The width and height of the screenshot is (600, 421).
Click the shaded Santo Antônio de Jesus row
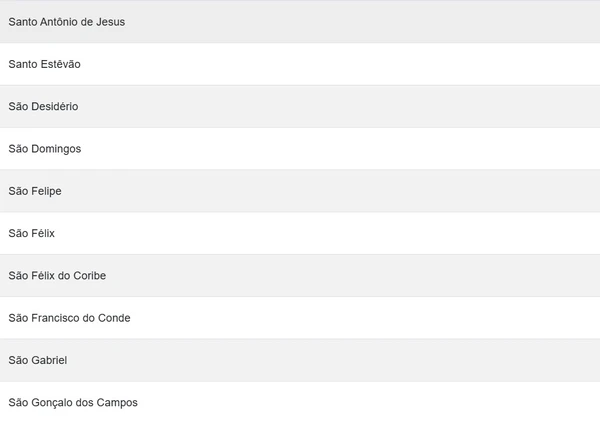point(300,21)
